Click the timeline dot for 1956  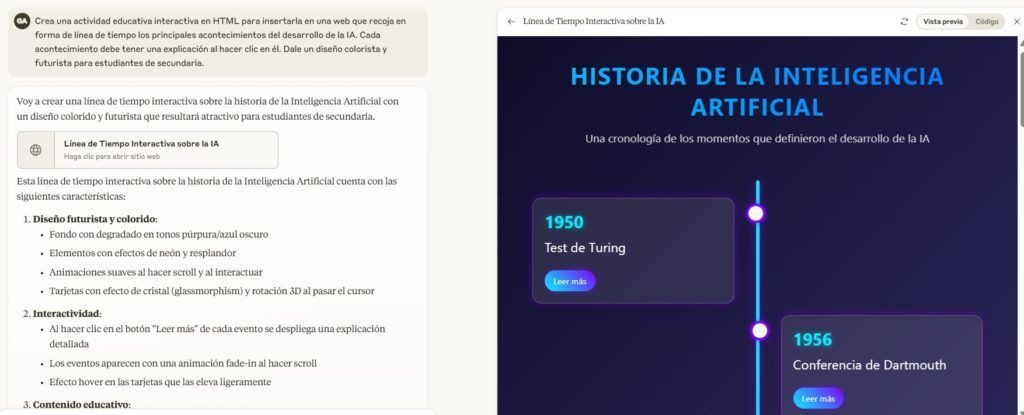759,331
